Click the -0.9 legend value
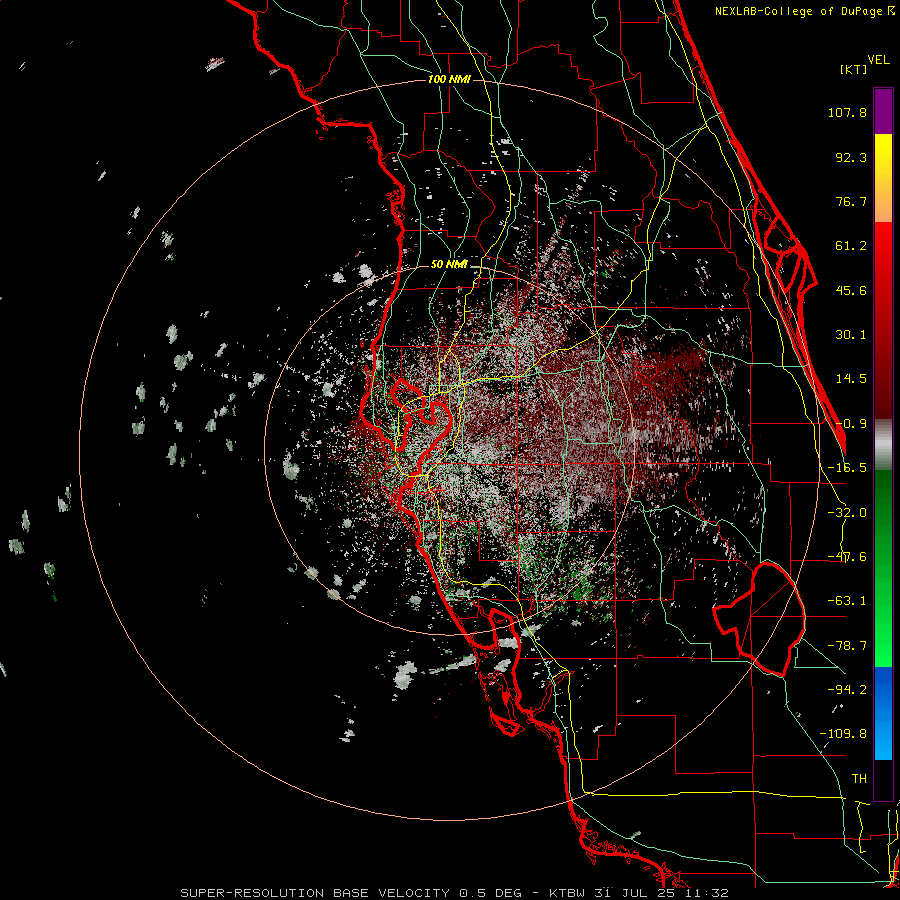This screenshot has height=900, width=900. coord(851,424)
